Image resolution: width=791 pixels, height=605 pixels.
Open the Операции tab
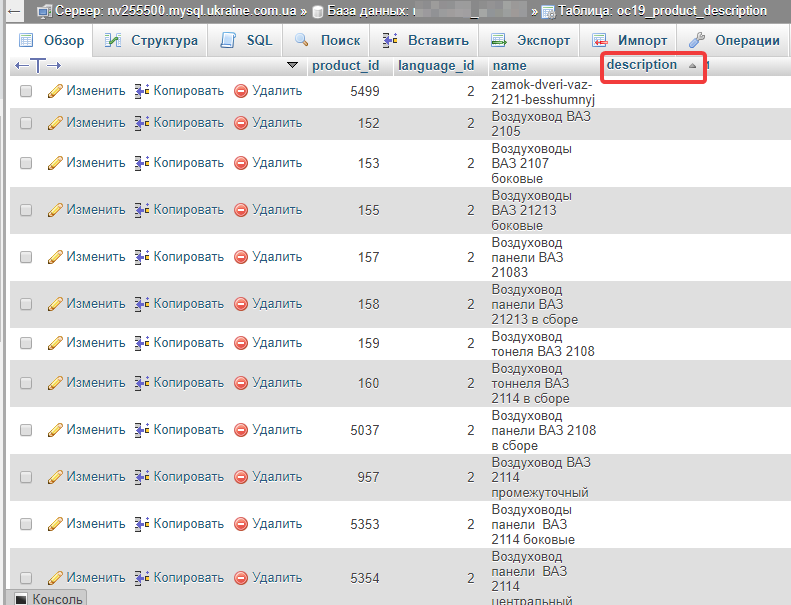pos(734,40)
